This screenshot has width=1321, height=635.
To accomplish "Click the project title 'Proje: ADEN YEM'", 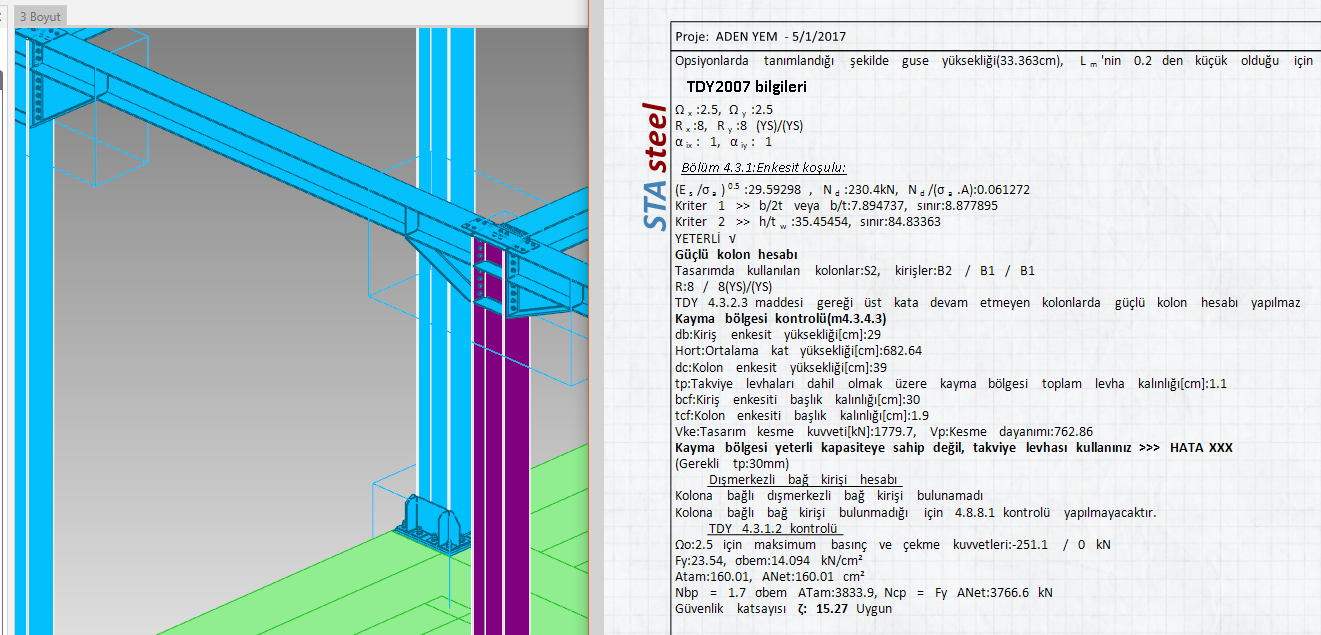I will [761, 36].
